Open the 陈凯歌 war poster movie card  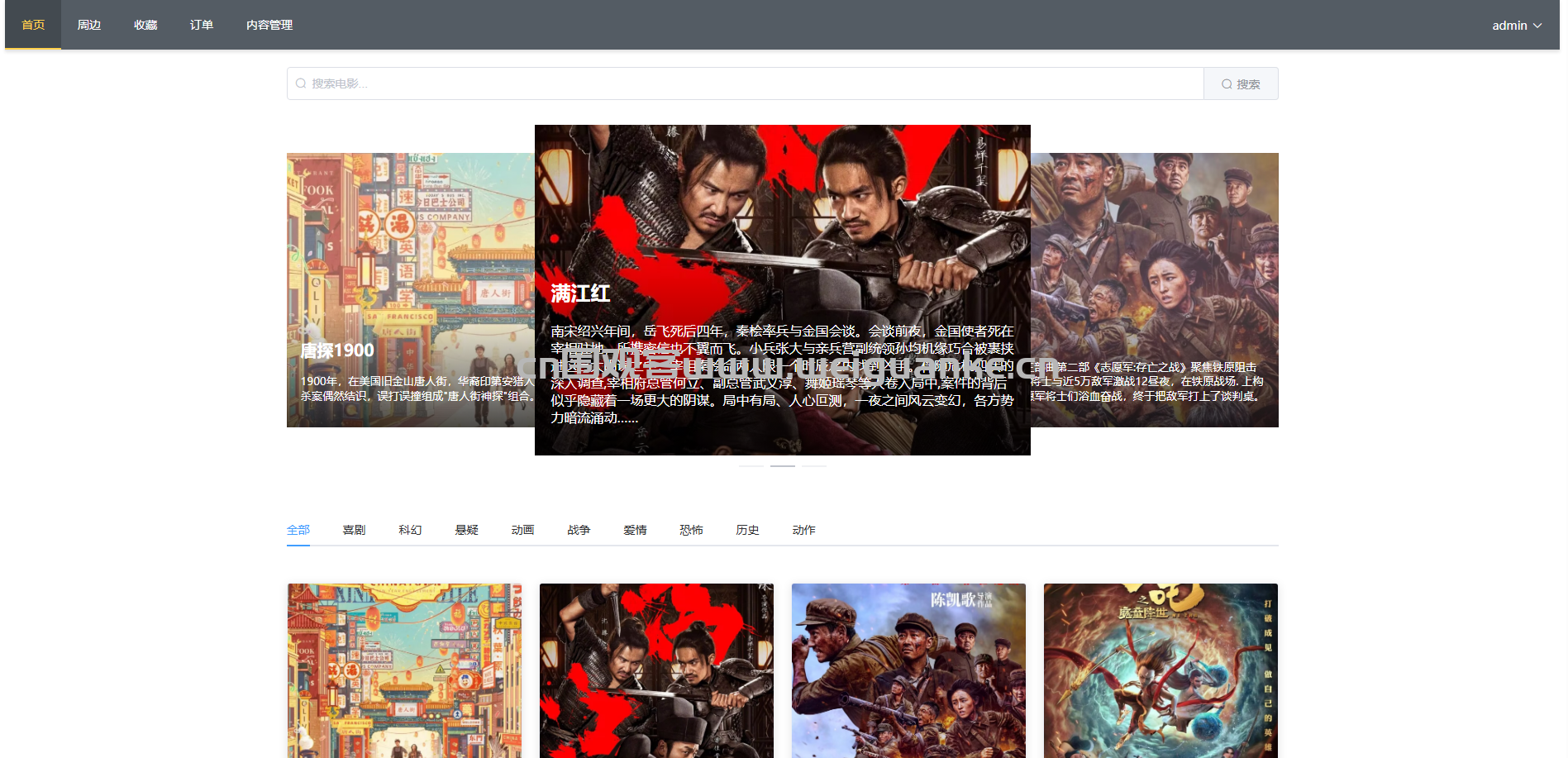[908, 670]
